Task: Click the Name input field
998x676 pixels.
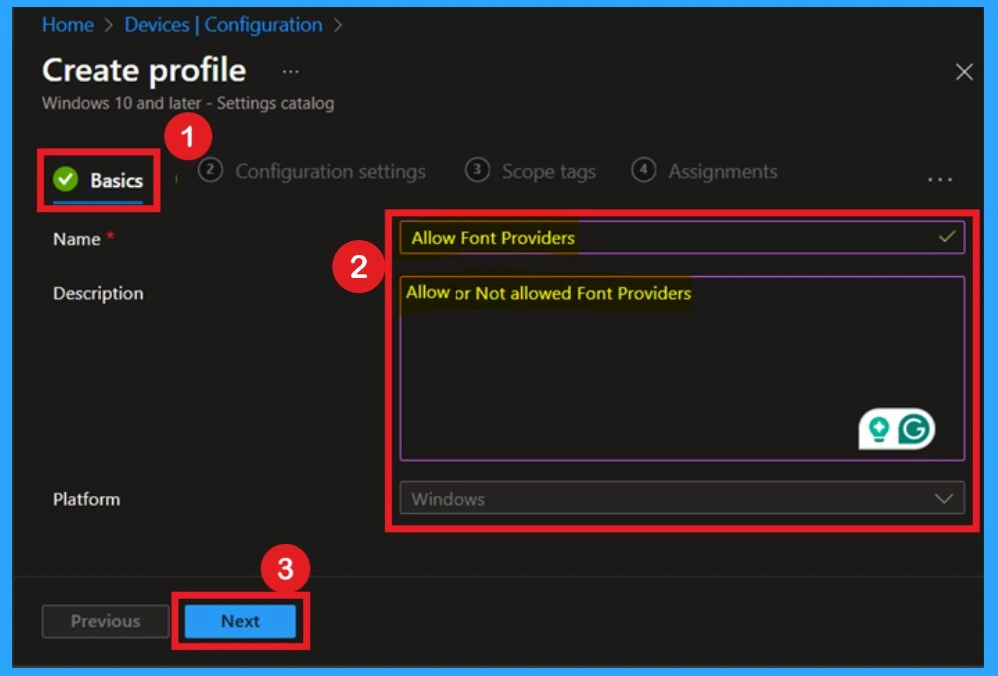Action: tap(682, 237)
